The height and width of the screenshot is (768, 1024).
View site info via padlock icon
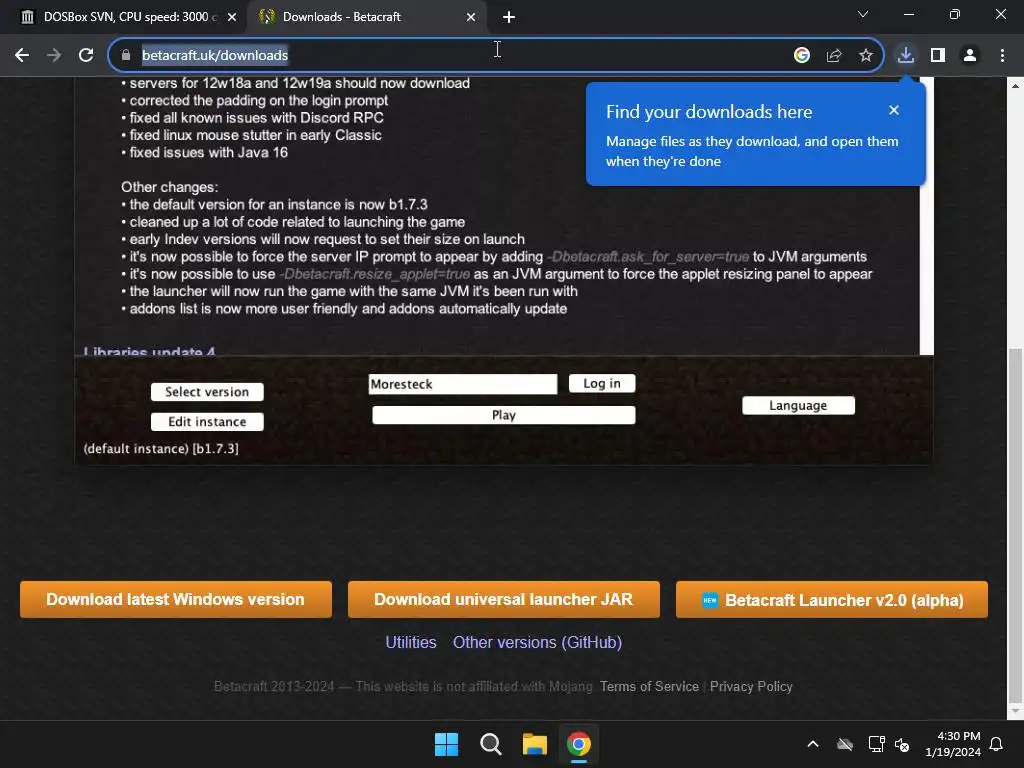pos(126,56)
